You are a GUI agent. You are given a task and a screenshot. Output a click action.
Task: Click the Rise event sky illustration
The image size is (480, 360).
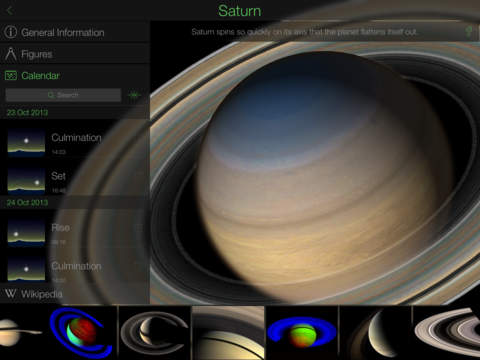click(26, 232)
